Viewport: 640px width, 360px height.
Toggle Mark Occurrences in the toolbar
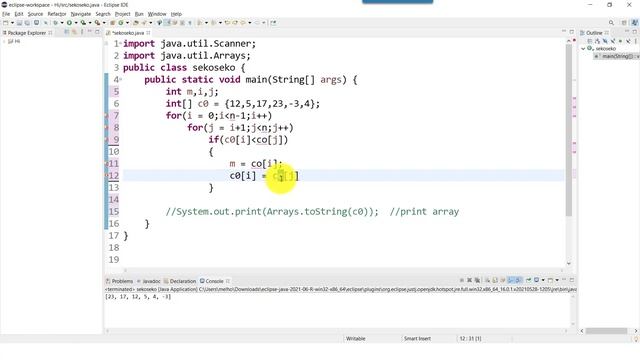[x=167, y=23]
